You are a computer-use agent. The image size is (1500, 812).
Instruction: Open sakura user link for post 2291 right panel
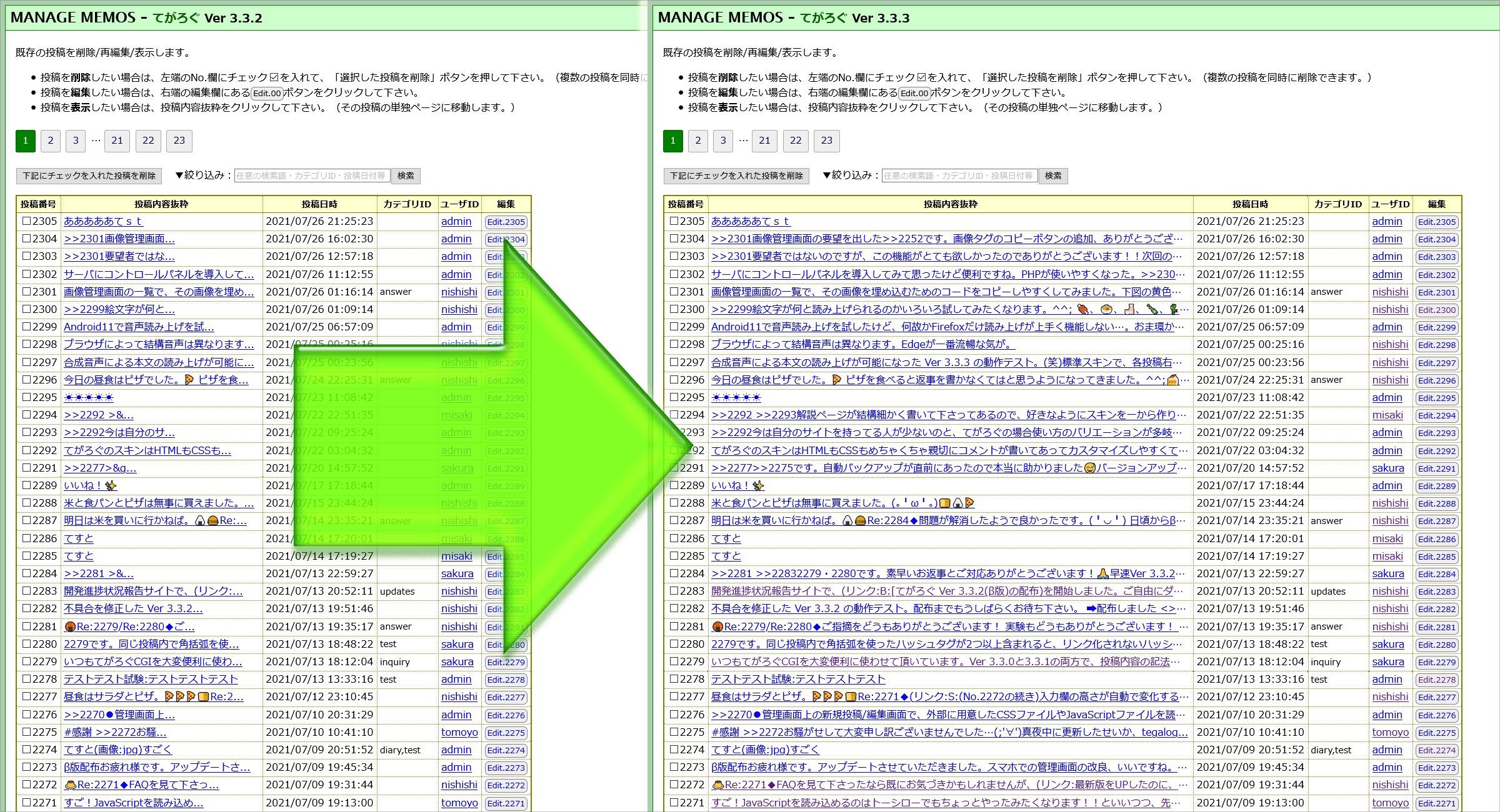tap(1388, 468)
